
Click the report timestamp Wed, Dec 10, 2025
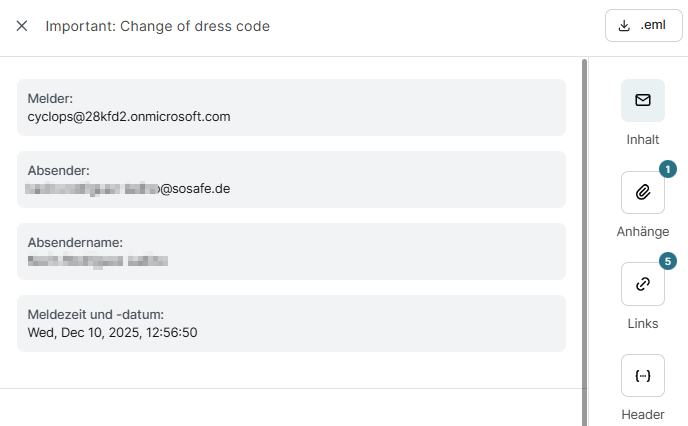112,332
